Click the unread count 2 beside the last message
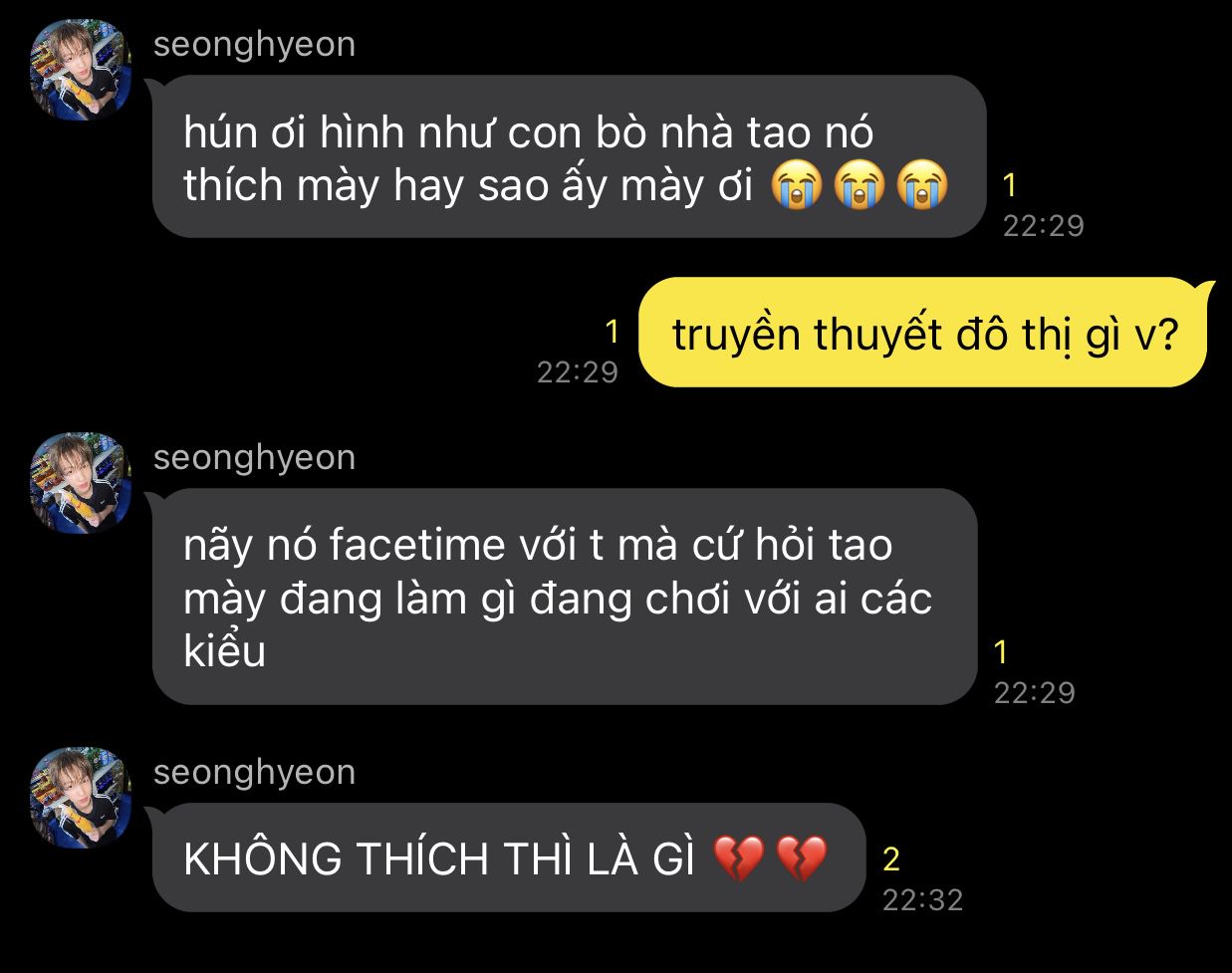This screenshot has height=973, width=1232. [x=891, y=858]
